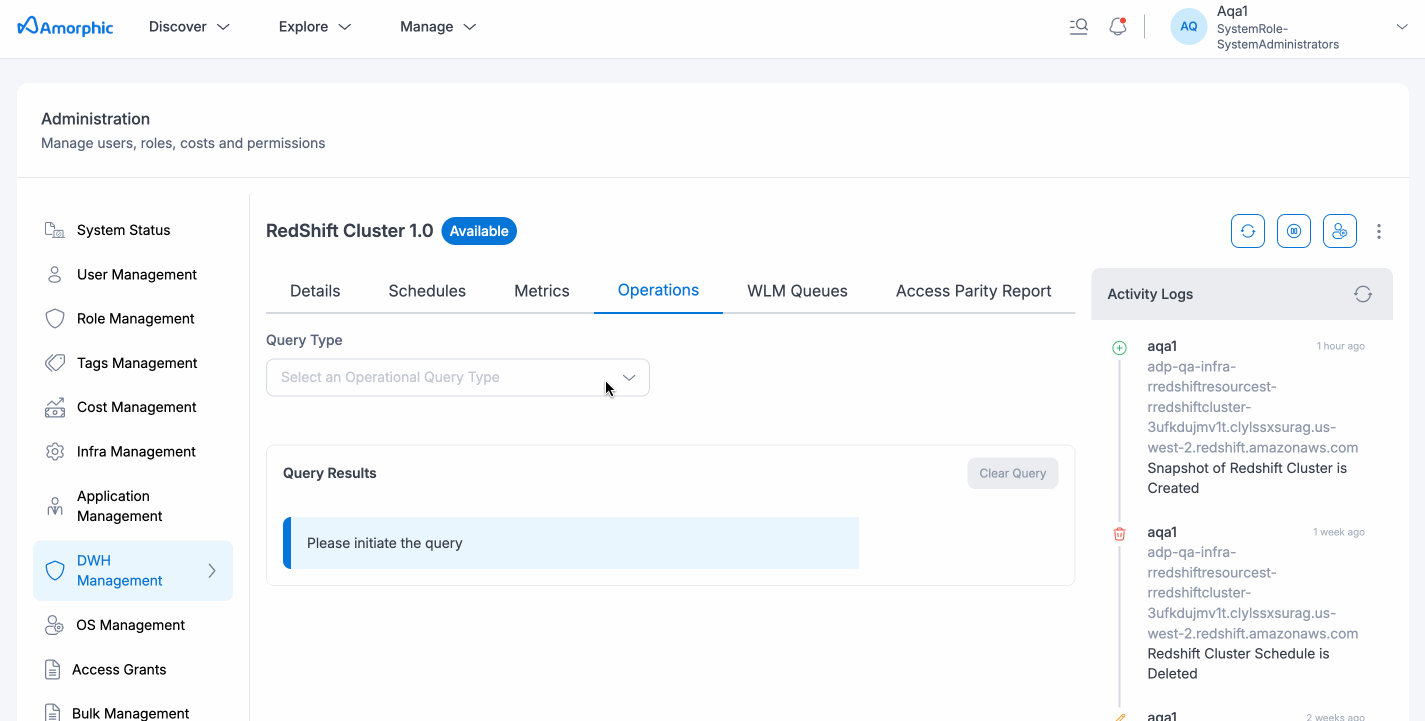Select the Operations tab
1425x721 pixels.
(x=658, y=291)
